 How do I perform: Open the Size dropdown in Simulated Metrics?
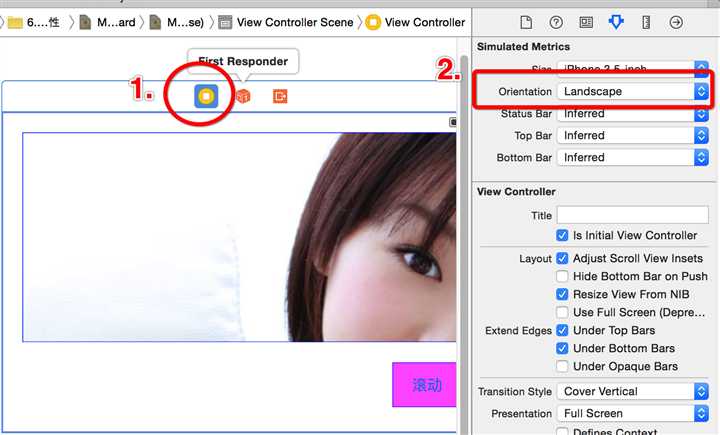coord(633,68)
